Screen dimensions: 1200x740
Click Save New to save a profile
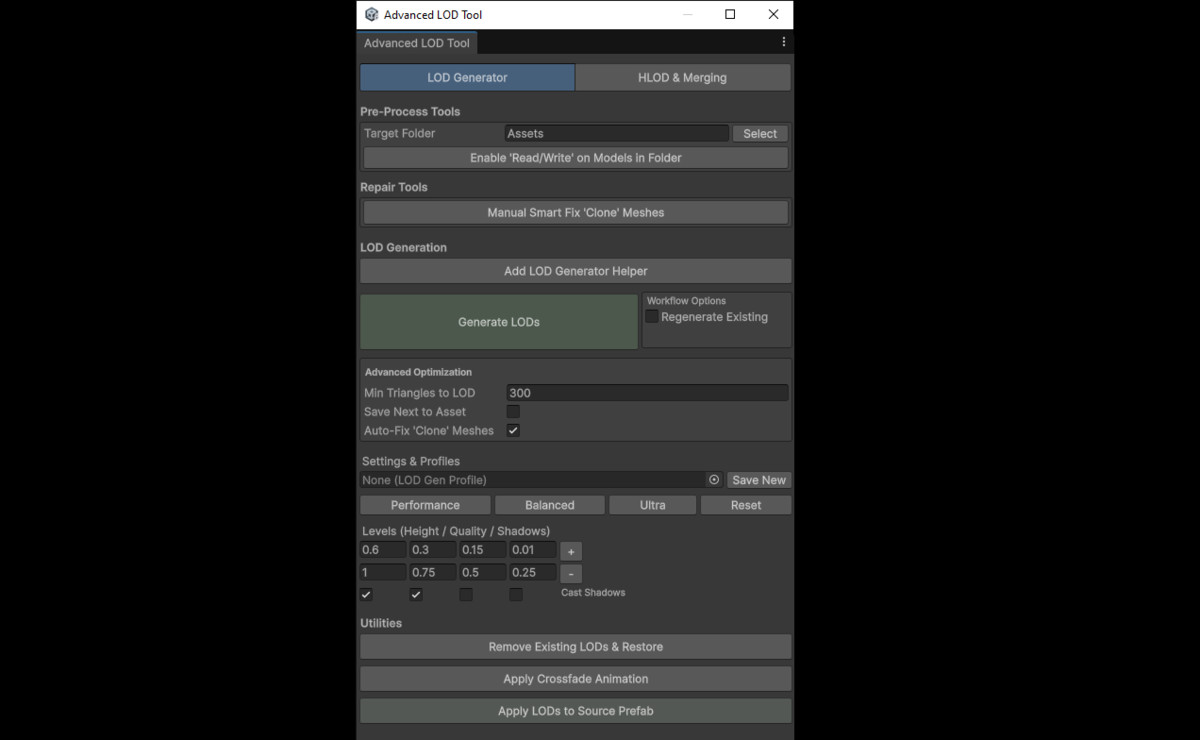pyautogui.click(x=758, y=480)
